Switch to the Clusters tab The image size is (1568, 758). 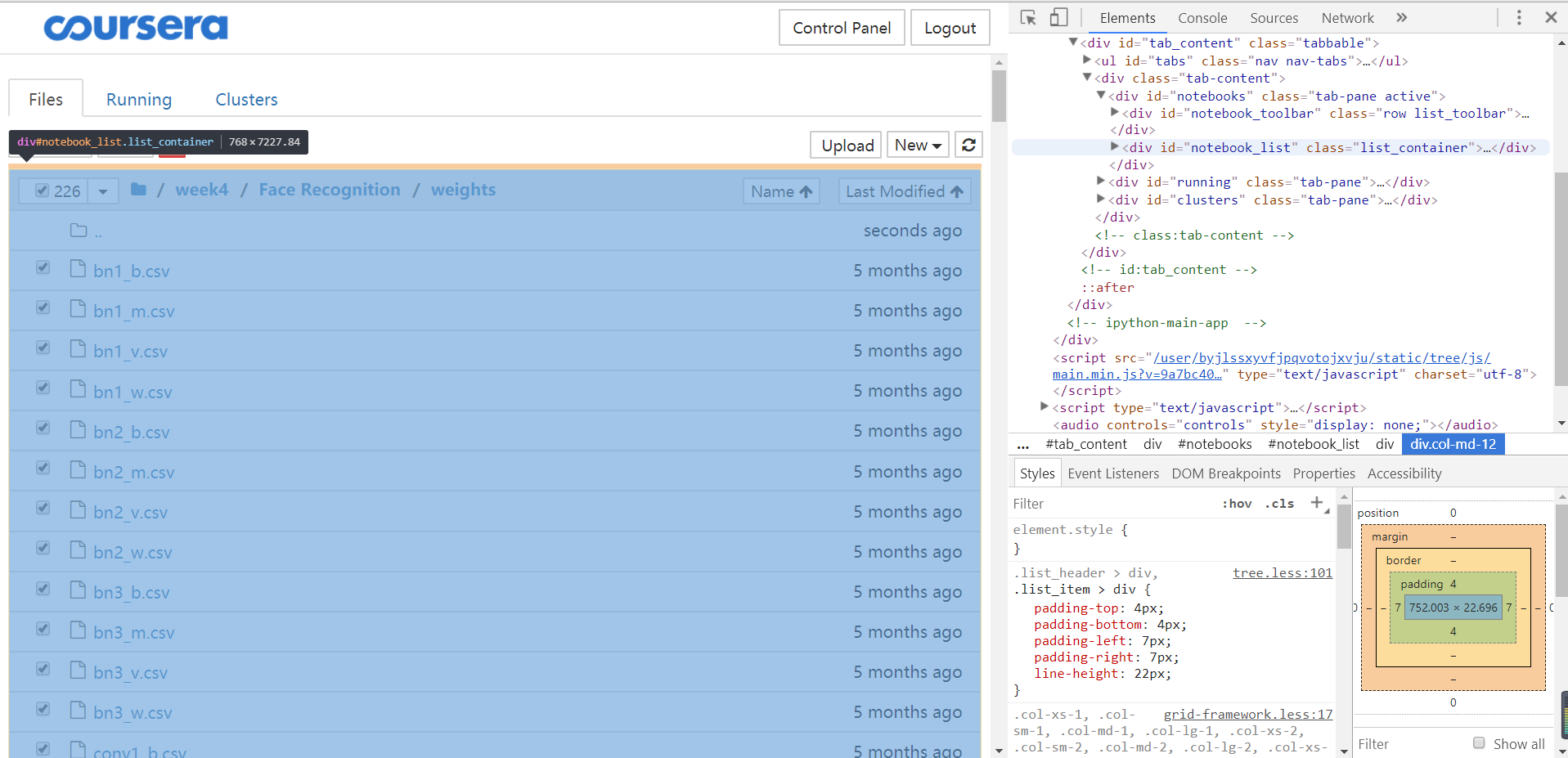(x=247, y=99)
